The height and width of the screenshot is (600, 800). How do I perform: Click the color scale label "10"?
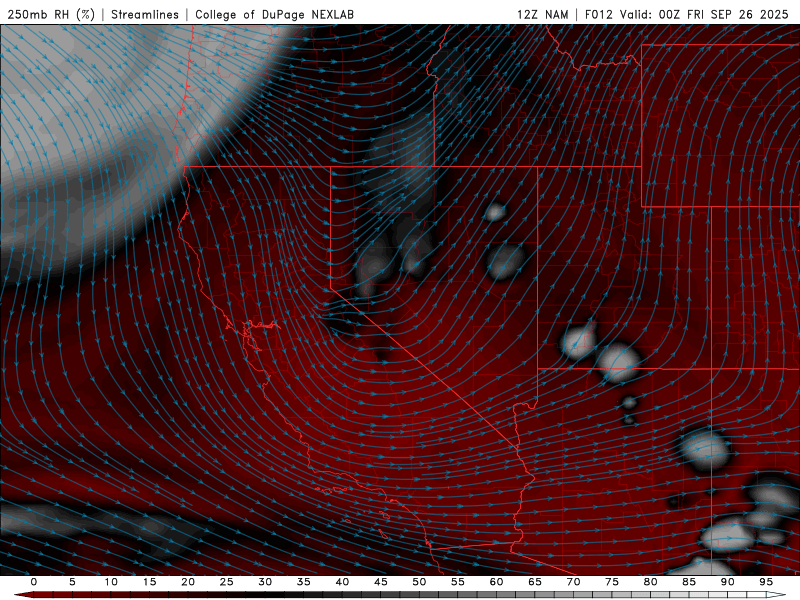(x=111, y=582)
